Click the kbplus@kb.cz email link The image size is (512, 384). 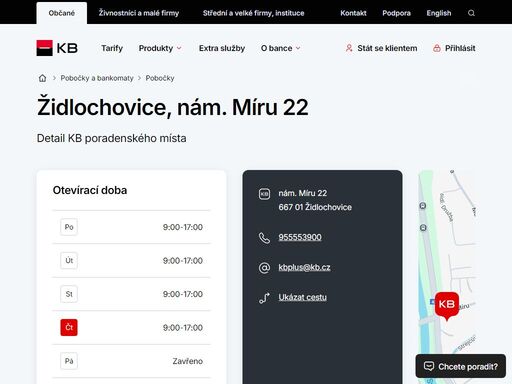coord(304,267)
